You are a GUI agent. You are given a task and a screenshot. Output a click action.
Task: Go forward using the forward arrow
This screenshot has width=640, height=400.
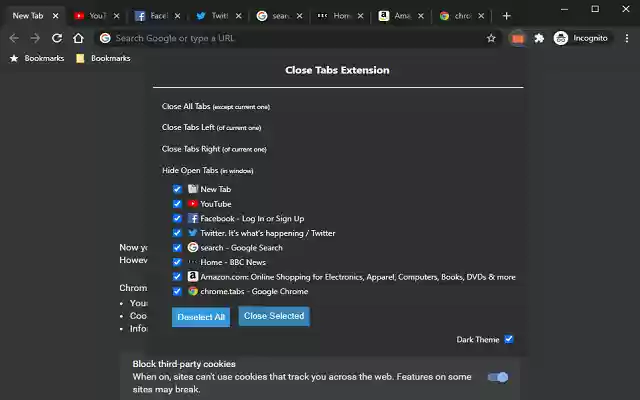click(36, 38)
